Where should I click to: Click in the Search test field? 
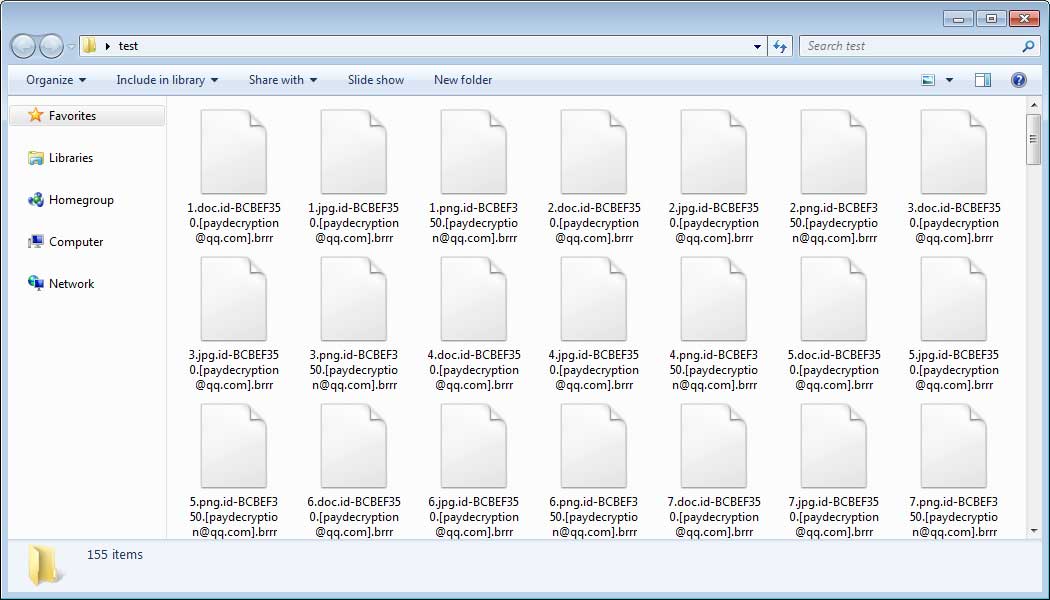coord(911,46)
